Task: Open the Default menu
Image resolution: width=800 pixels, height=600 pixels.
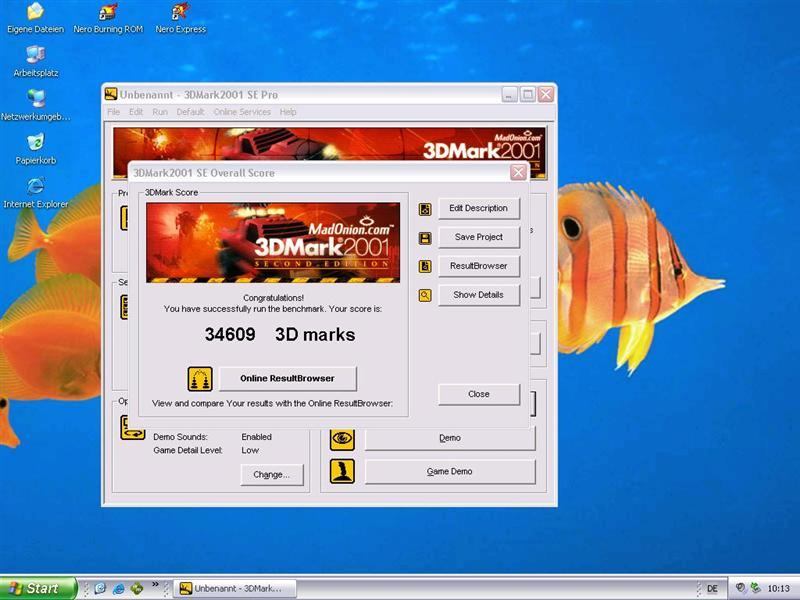Action: [x=190, y=112]
